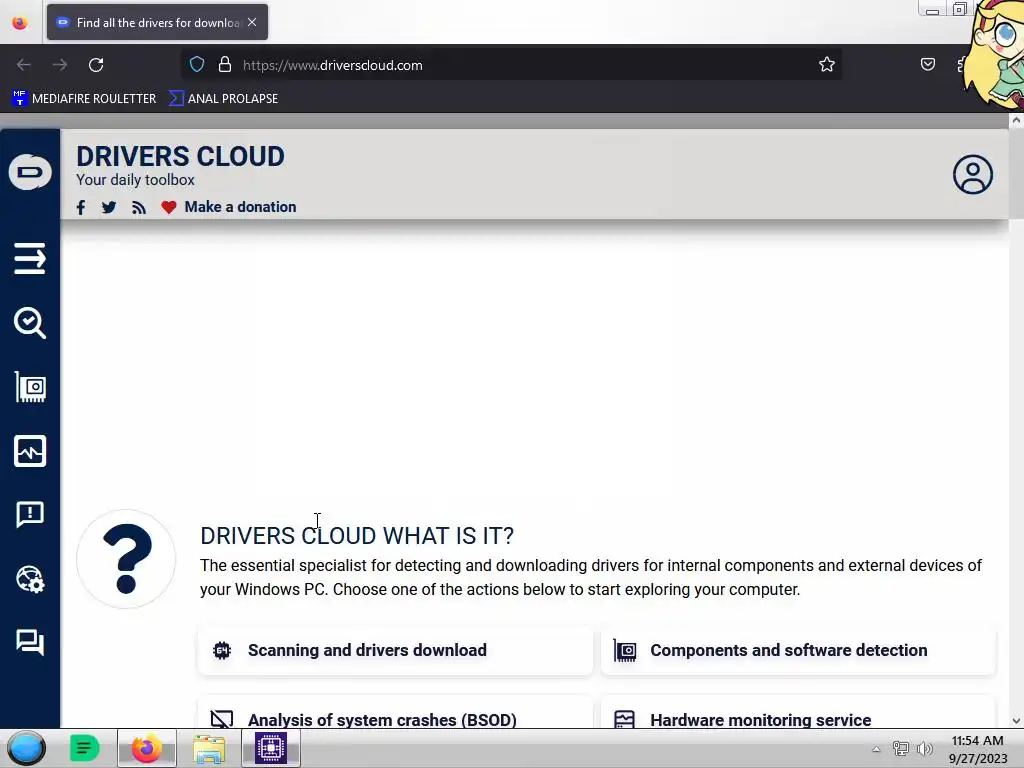Open the purple chip app in taskbar
This screenshot has height=768, width=1024.
click(271, 748)
